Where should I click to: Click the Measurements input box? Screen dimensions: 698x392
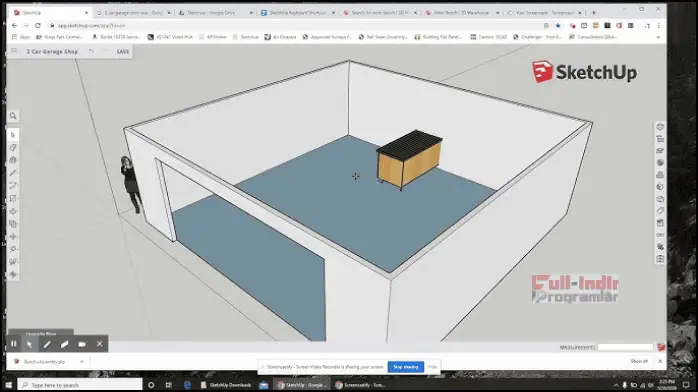pos(626,347)
